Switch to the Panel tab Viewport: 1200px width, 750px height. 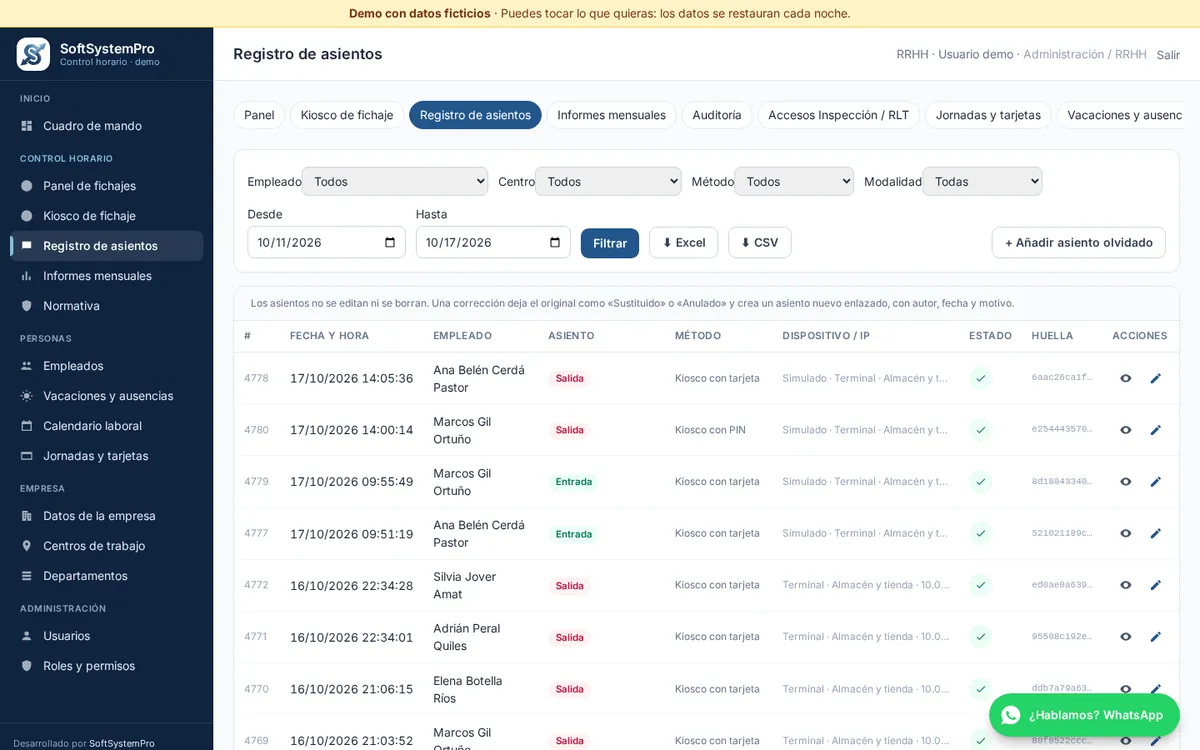pyautogui.click(x=259, y=115)
